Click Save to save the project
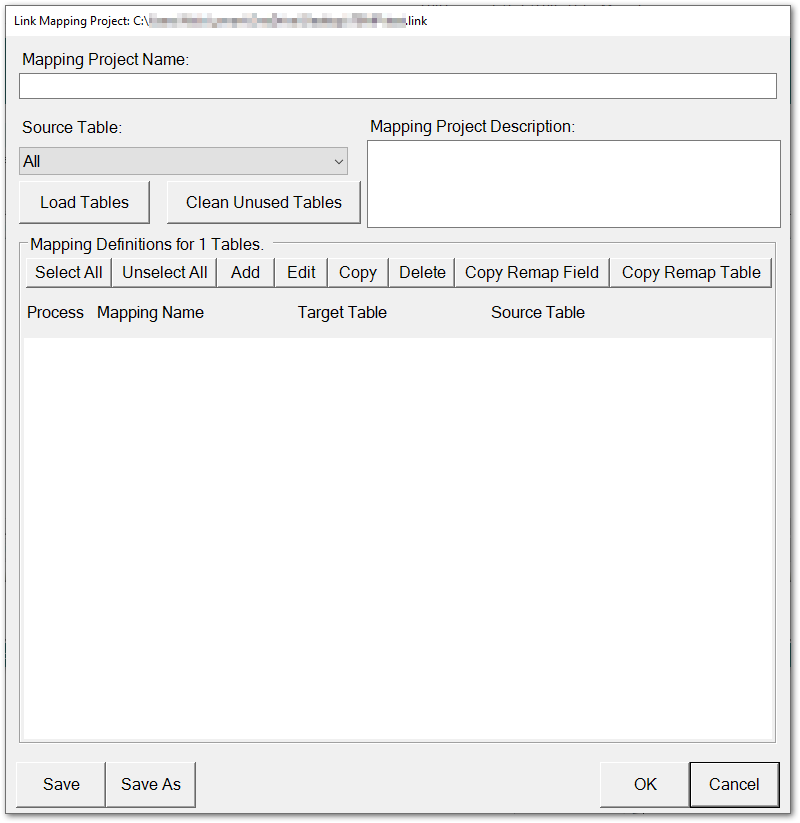This screenshot has width=800, height=823. coord(60,784)
